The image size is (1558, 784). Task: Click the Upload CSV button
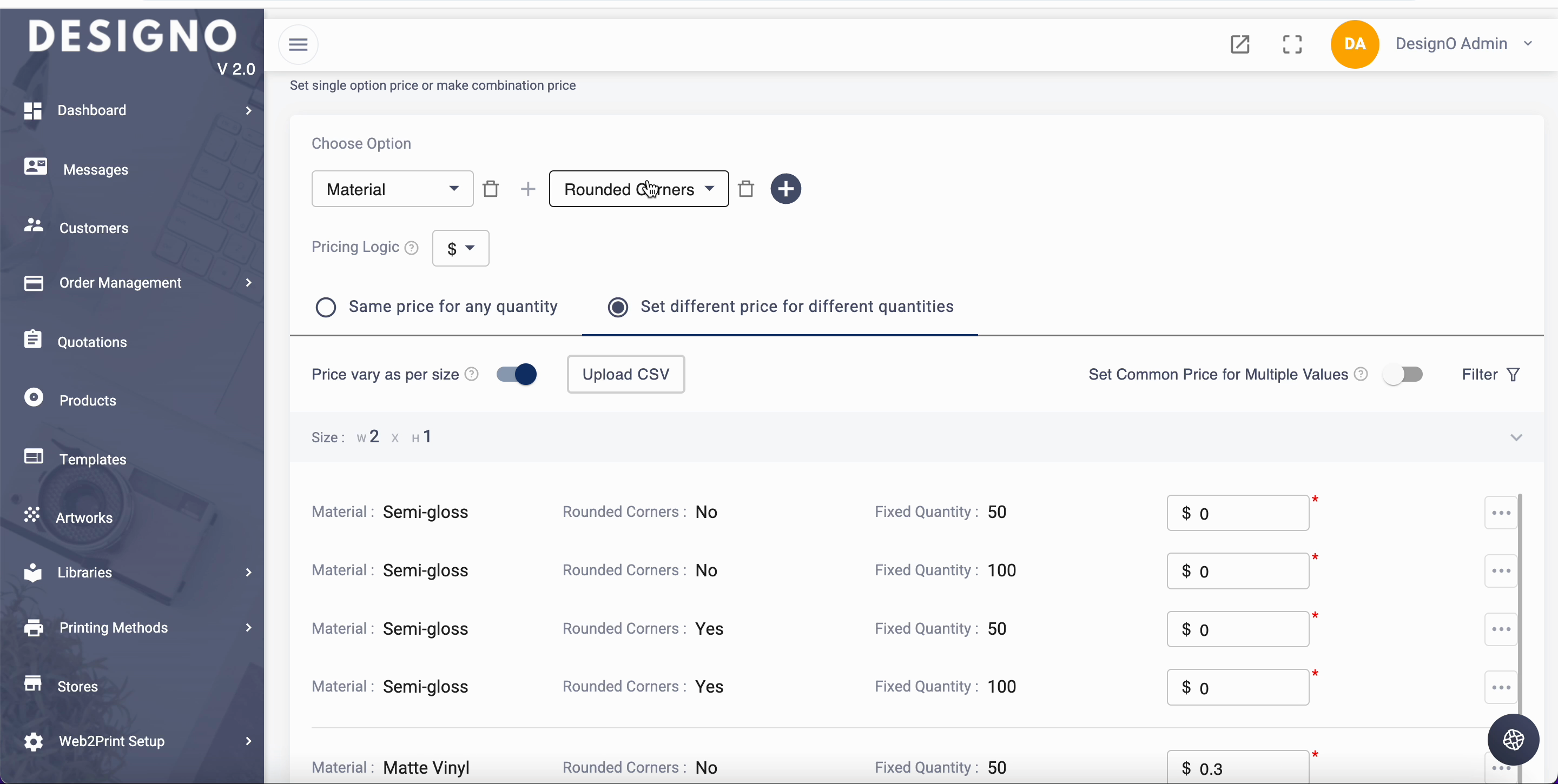625,374
